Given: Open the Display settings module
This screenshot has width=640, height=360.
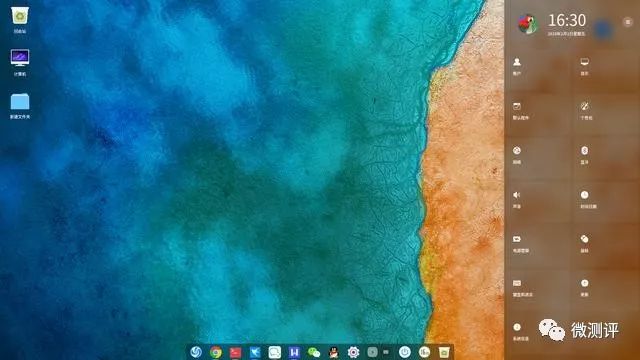Looking at the screenshot, I should tap(584, 66).
